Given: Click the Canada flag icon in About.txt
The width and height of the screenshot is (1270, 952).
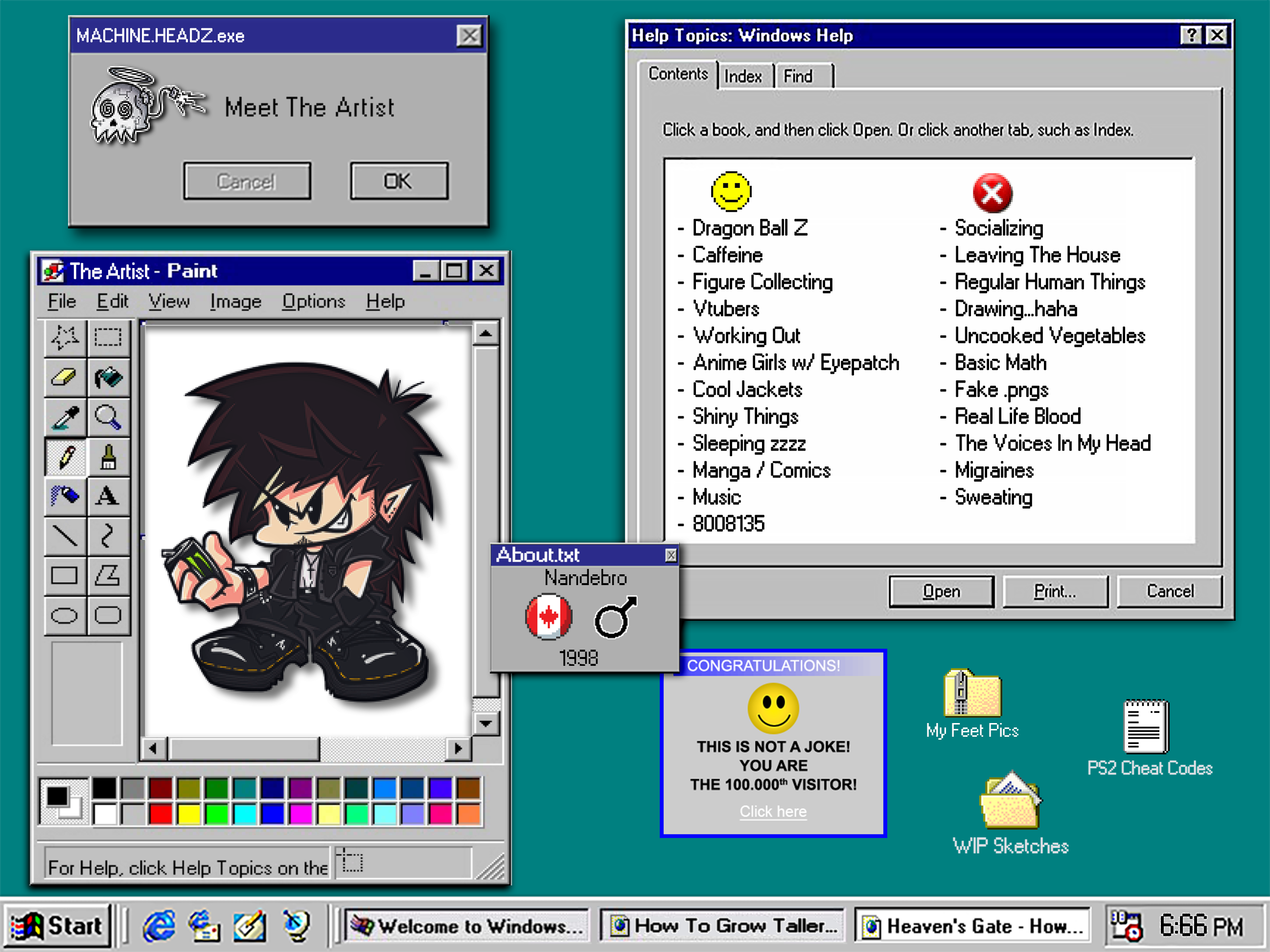Looking at the screenshot, I should point(548,617).
